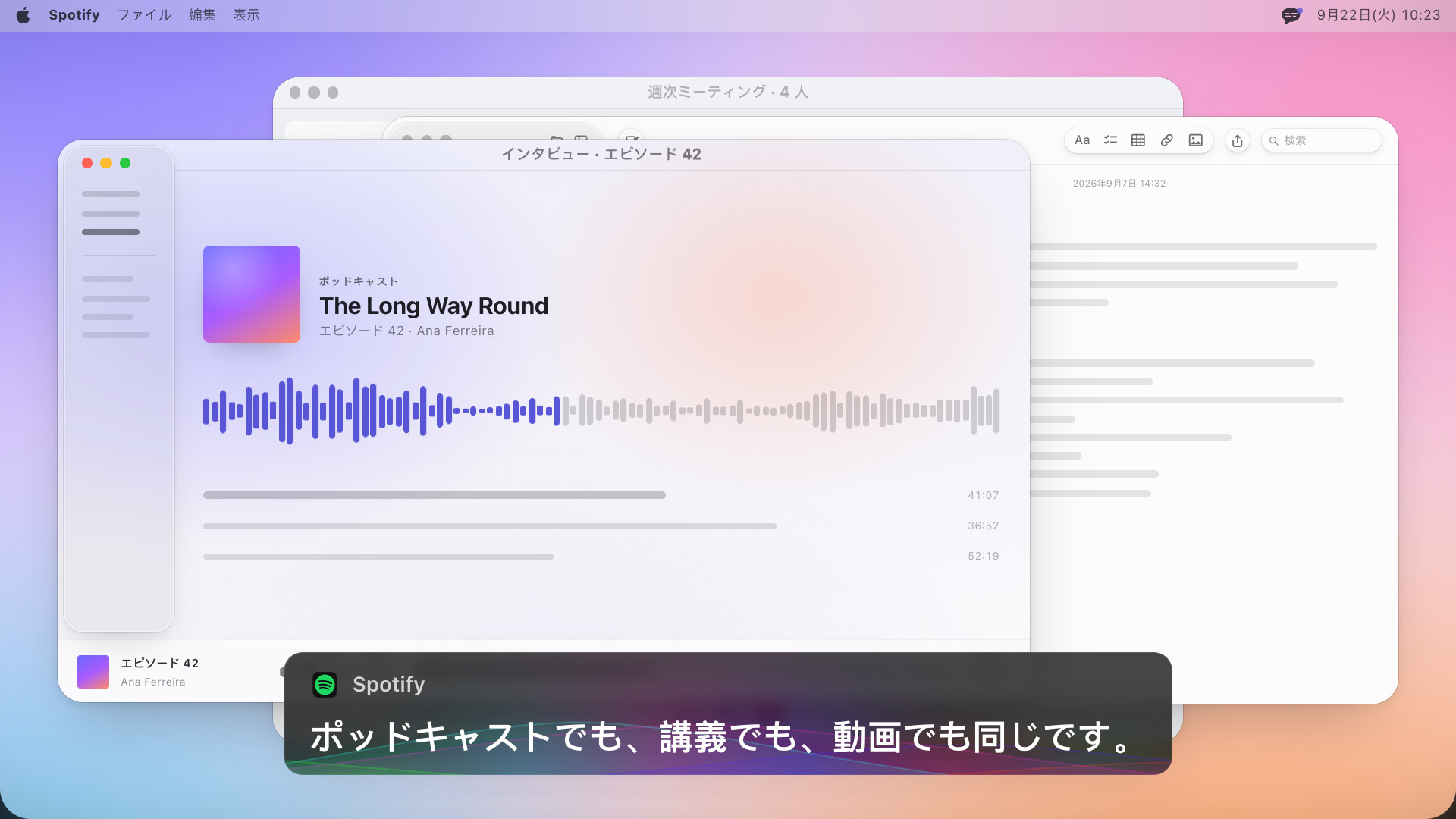Click the Spotify icon in the caption panel

point(325,685)
